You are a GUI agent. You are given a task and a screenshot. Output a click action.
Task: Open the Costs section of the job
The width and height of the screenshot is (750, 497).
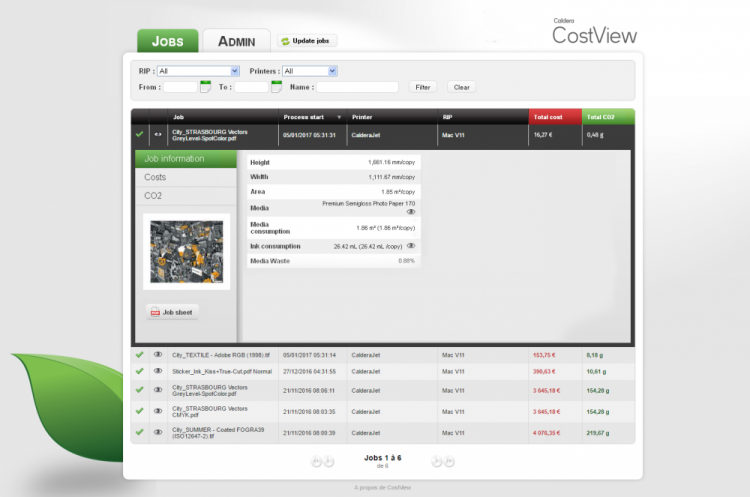156,177
